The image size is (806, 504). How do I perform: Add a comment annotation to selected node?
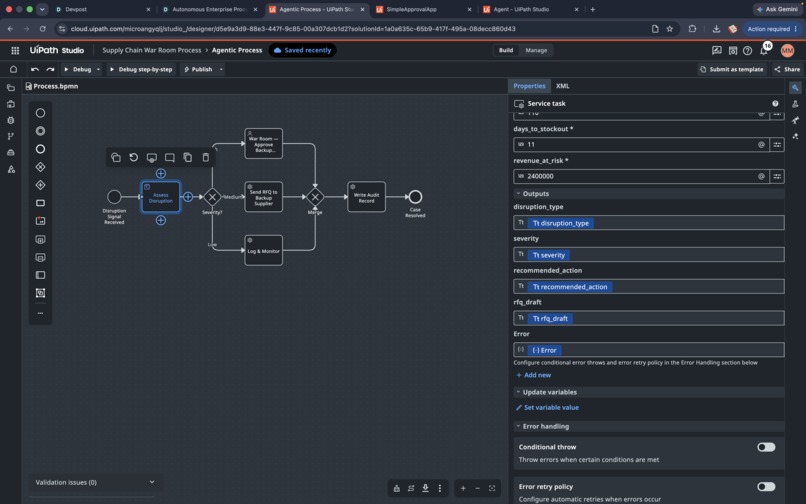coord(170,157)
